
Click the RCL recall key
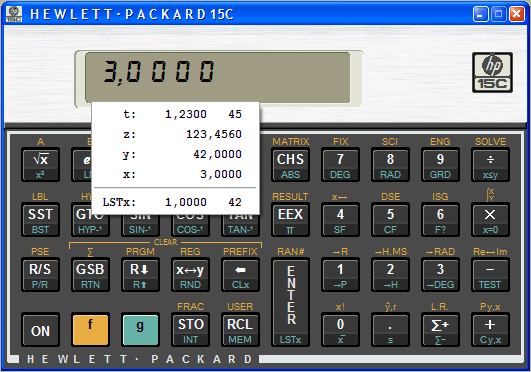click(x=240, y=329)
